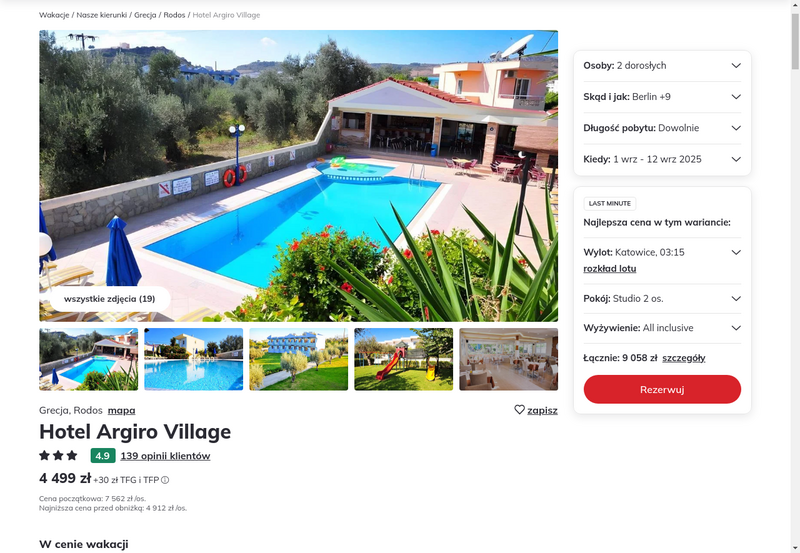Open the Długość pobytu dropdown
Screen dimensions: 800x553
point(662,128)
